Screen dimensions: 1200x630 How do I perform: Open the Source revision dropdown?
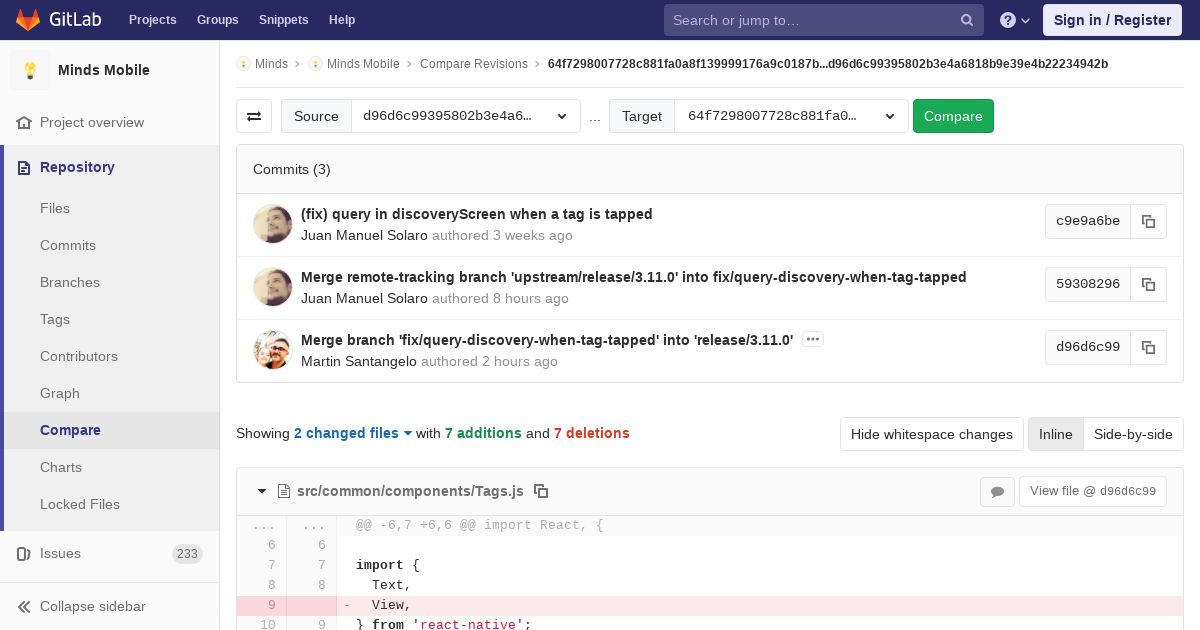(466, 116)
